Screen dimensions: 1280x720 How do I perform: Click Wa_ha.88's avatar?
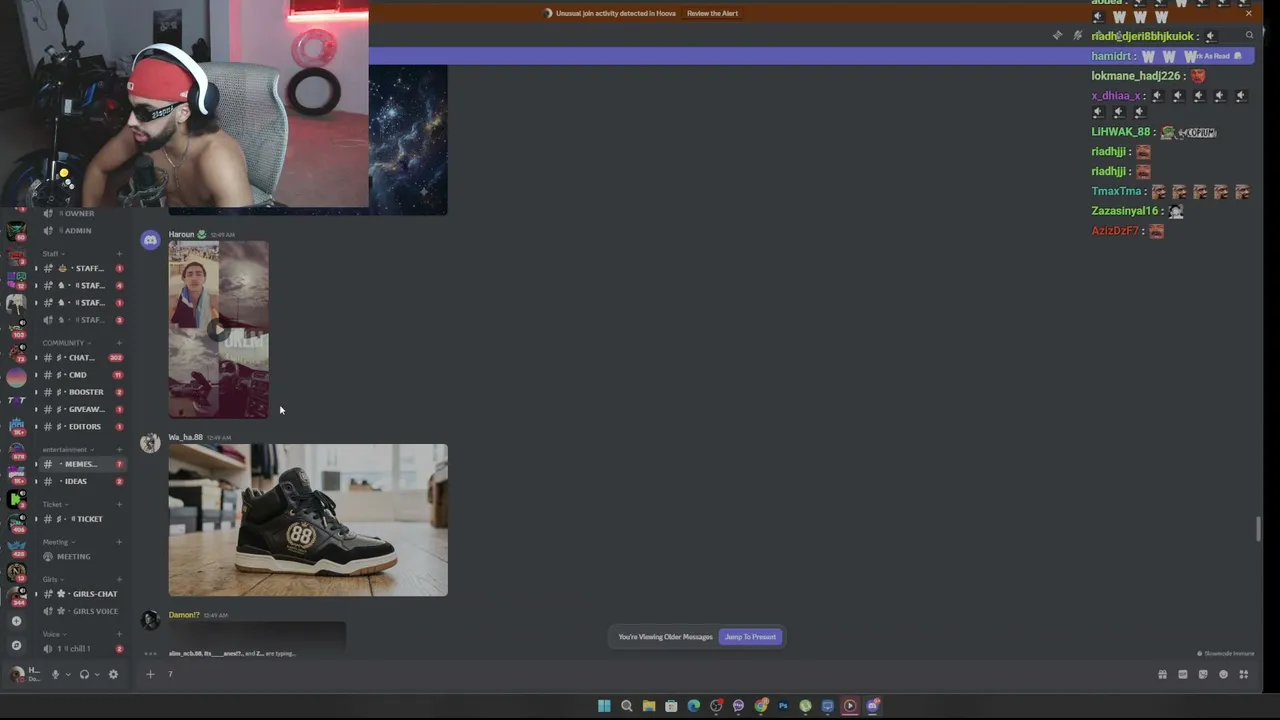click(x=150, y=443)
